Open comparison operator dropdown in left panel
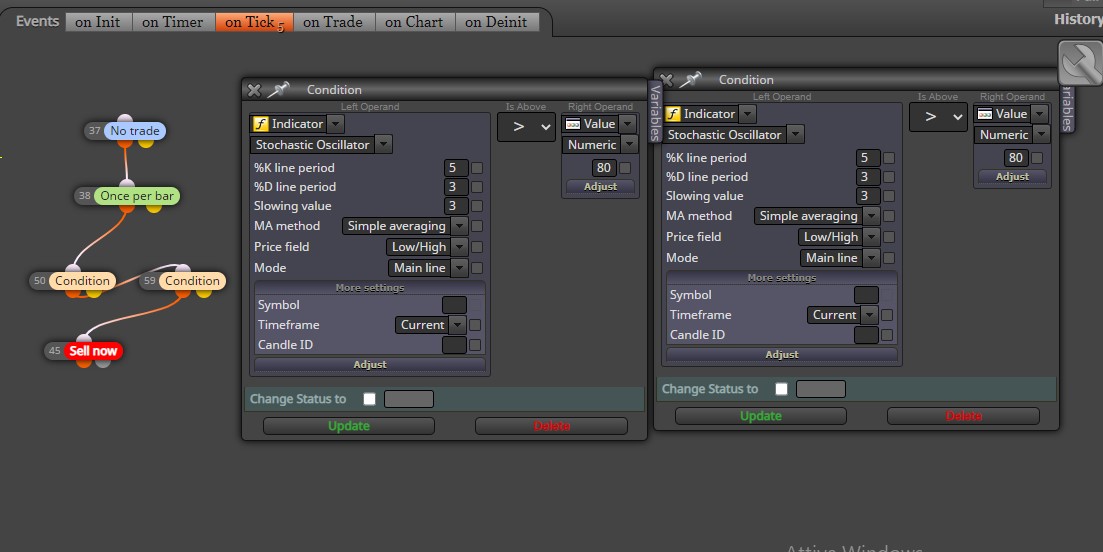Image resolution: width=1103 pixels, height=552 pixels. click(526, 127)
